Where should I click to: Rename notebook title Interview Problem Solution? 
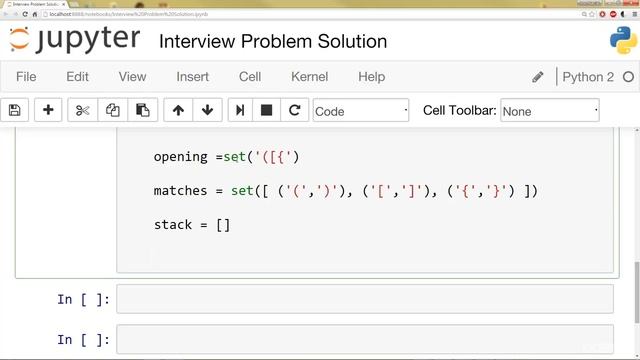[x=273, y=41]
